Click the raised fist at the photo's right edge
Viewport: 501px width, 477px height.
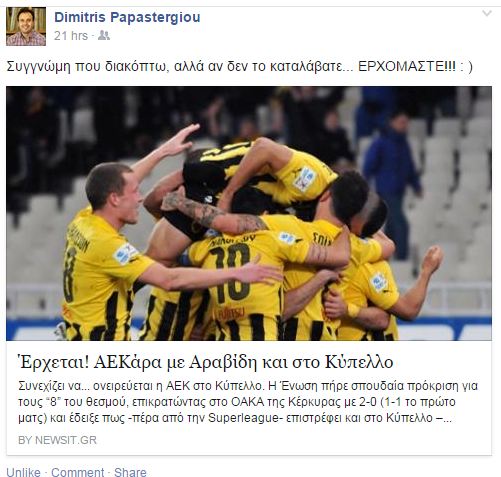point(433,260)
